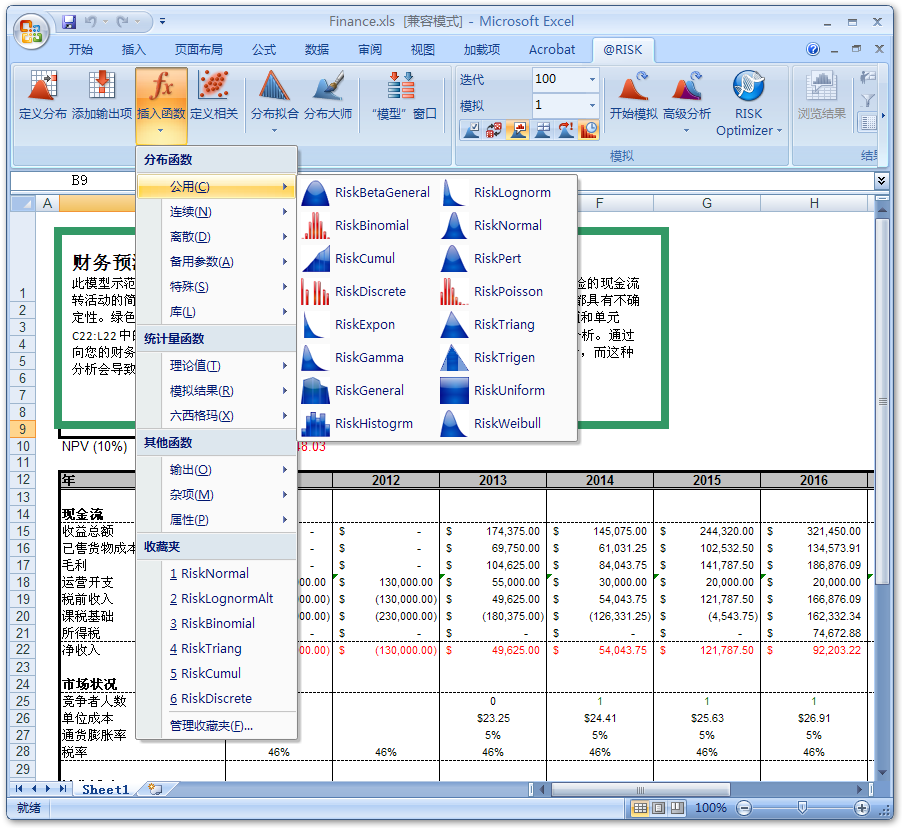
Task: Switch to Page Layout view in status bar
Action: click(659, 808)
